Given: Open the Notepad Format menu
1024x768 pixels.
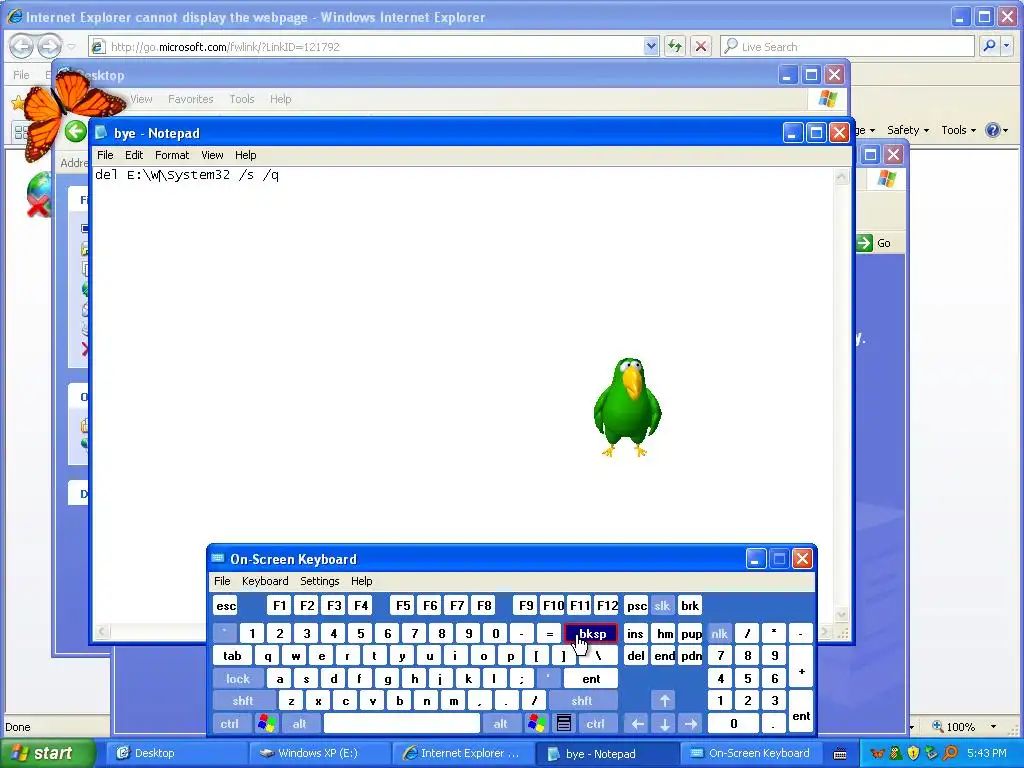Looking at the screenshot, I should click(172, 155).
